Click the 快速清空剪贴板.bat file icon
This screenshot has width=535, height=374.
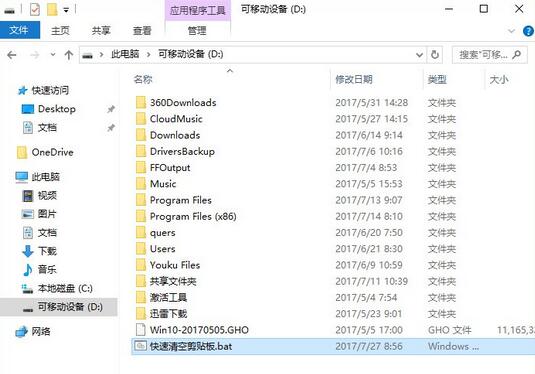pyautogui.click(x=141, y=346)
